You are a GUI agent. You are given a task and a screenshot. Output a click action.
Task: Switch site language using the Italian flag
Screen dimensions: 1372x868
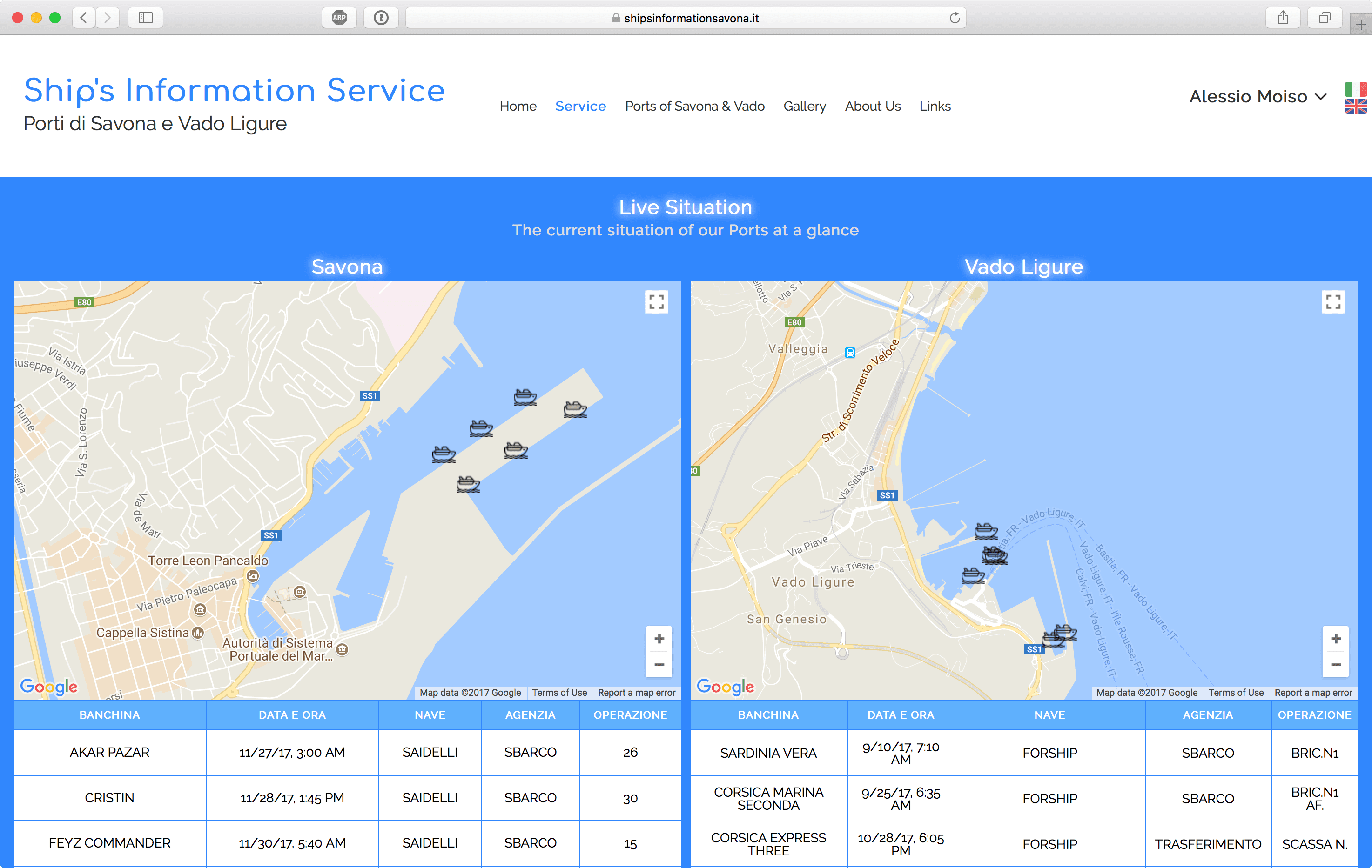coord(1356,88)
